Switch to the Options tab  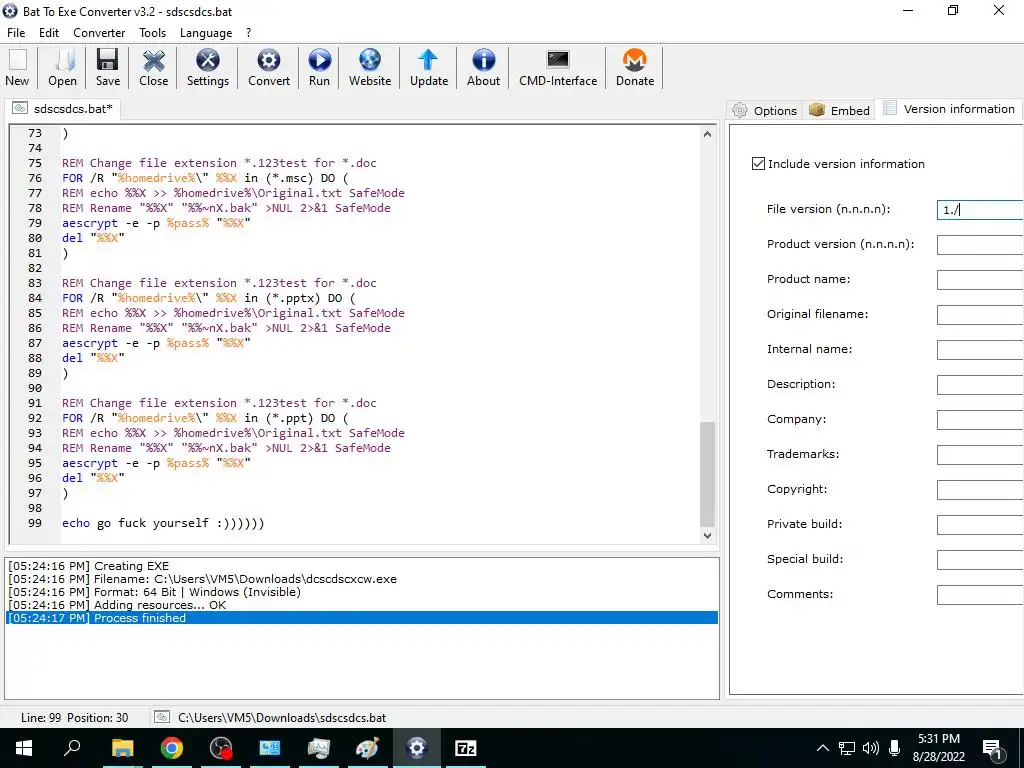764,110
